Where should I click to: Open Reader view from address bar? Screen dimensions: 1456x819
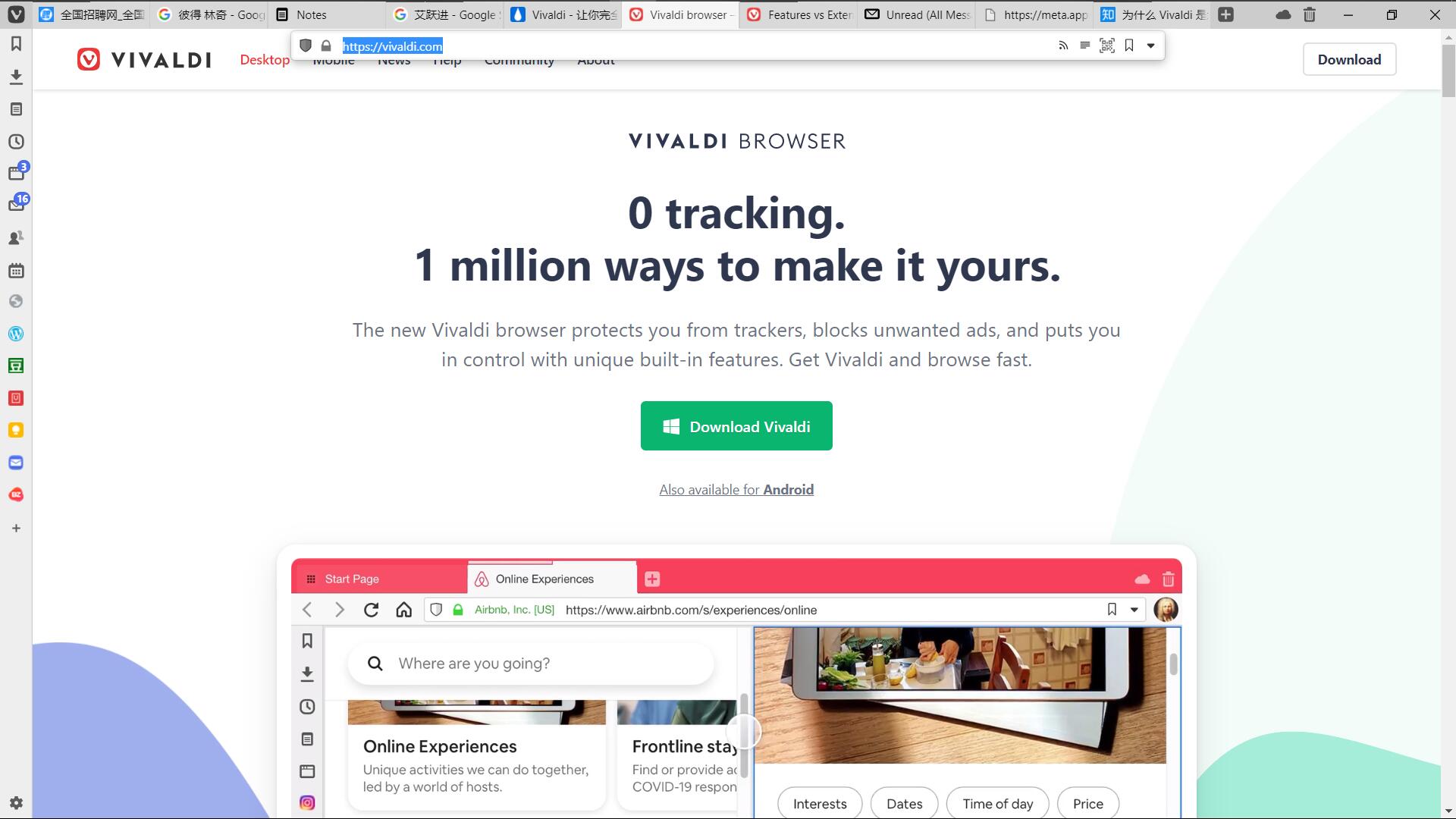(x=1084, y=45)
